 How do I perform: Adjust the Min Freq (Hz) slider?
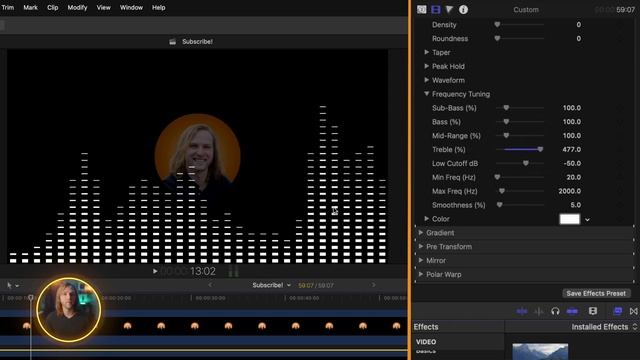click(520, 177)
